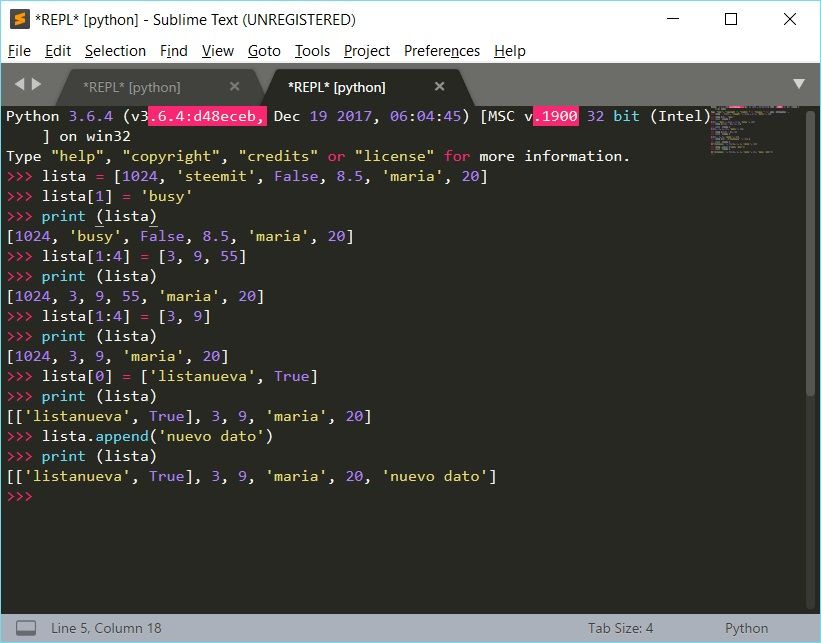The width and height of the screenshot is (821, 643).
Task: Close the inactive *REPL* [python] tab
Action: tap(235, 86)
